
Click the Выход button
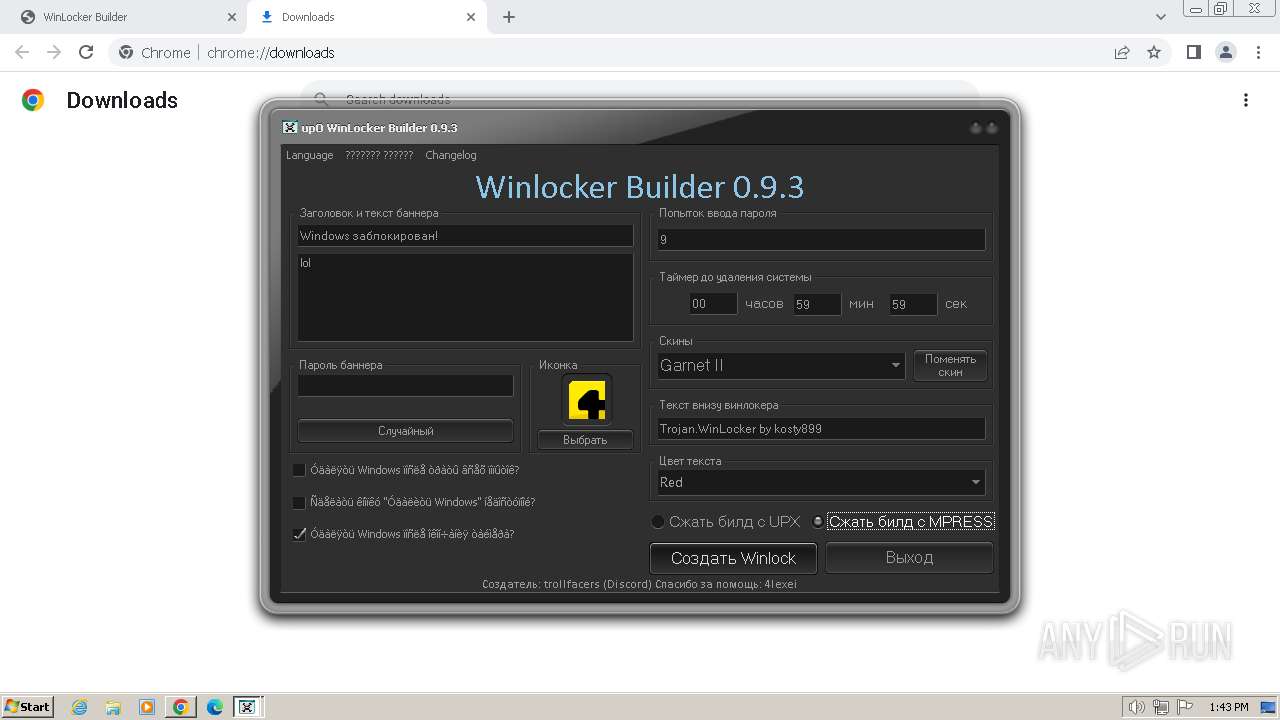coord(909,558)
